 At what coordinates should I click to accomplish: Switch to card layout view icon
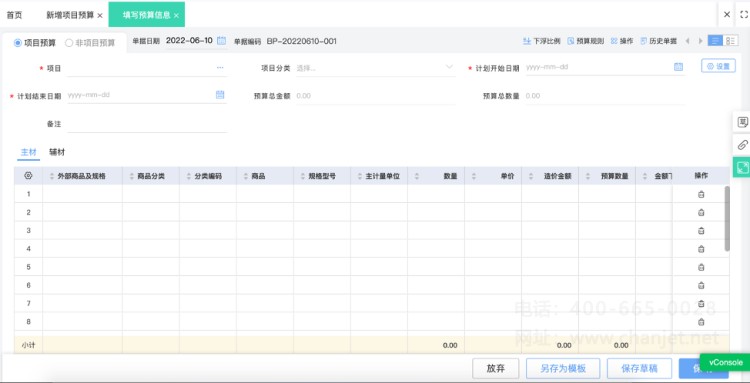[730, 41]
